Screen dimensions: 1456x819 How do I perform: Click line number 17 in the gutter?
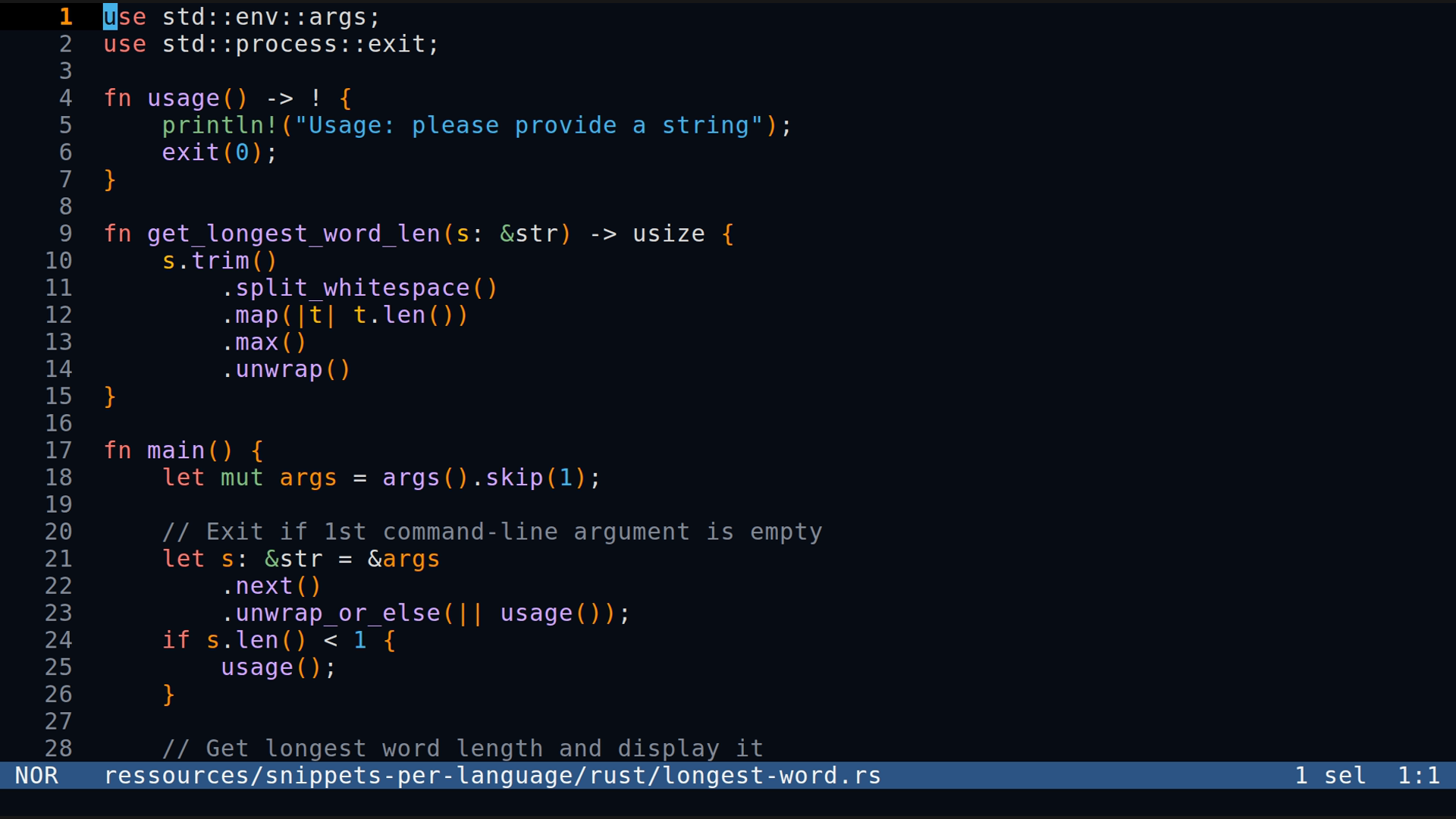coord(58,450)
